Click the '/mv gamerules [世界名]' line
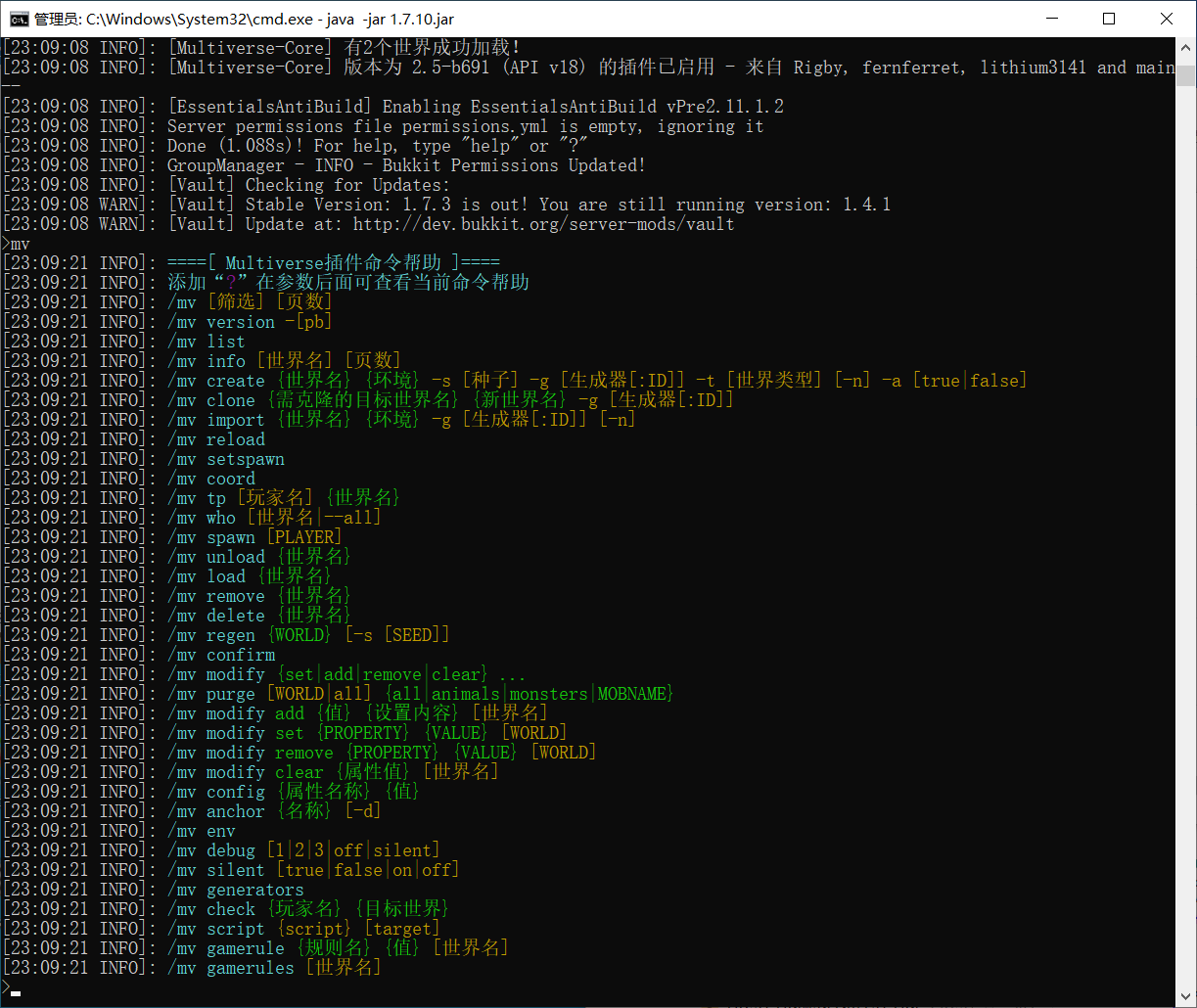Screen dimensions: 1197x1008 click(192, 968)
